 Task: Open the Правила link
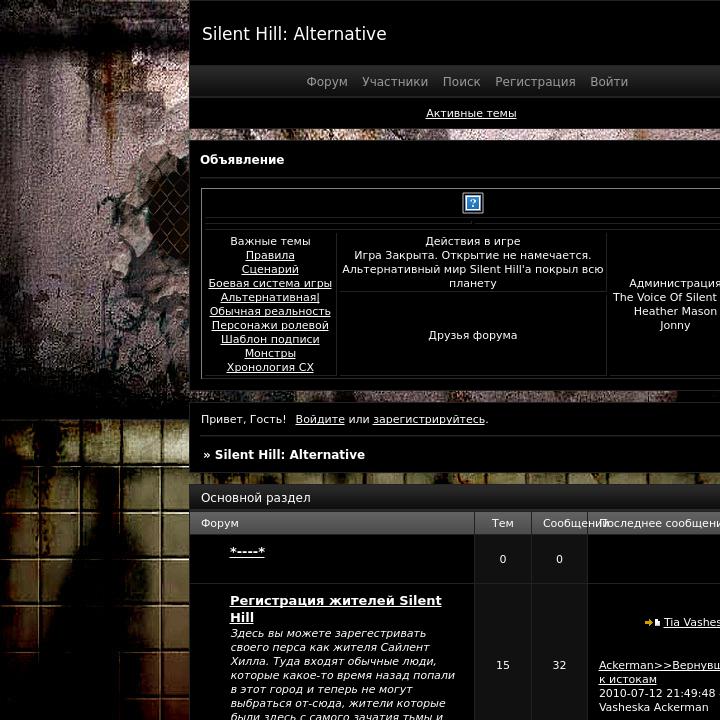270,255
